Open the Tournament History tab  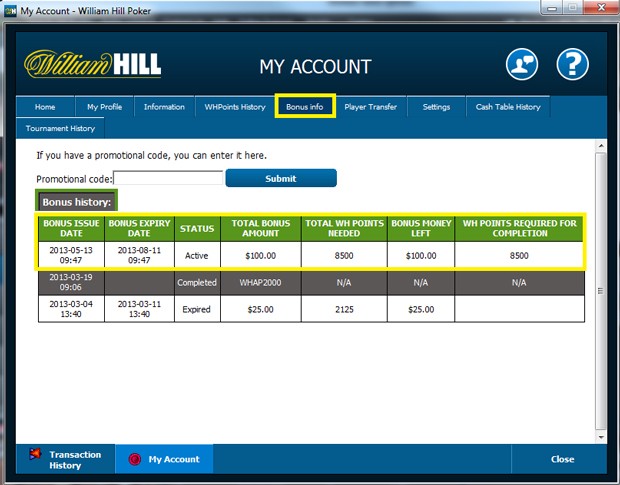[x=60, y=128]
